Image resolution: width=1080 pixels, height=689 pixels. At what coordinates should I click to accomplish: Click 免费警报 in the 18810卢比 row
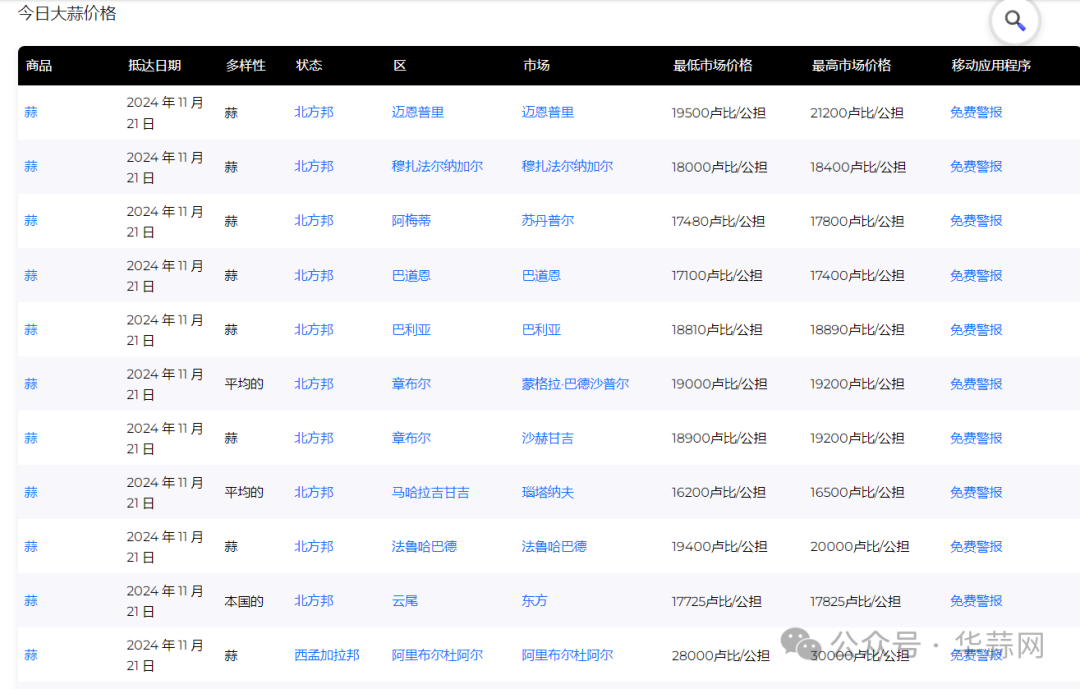click(x=976, y=330)
